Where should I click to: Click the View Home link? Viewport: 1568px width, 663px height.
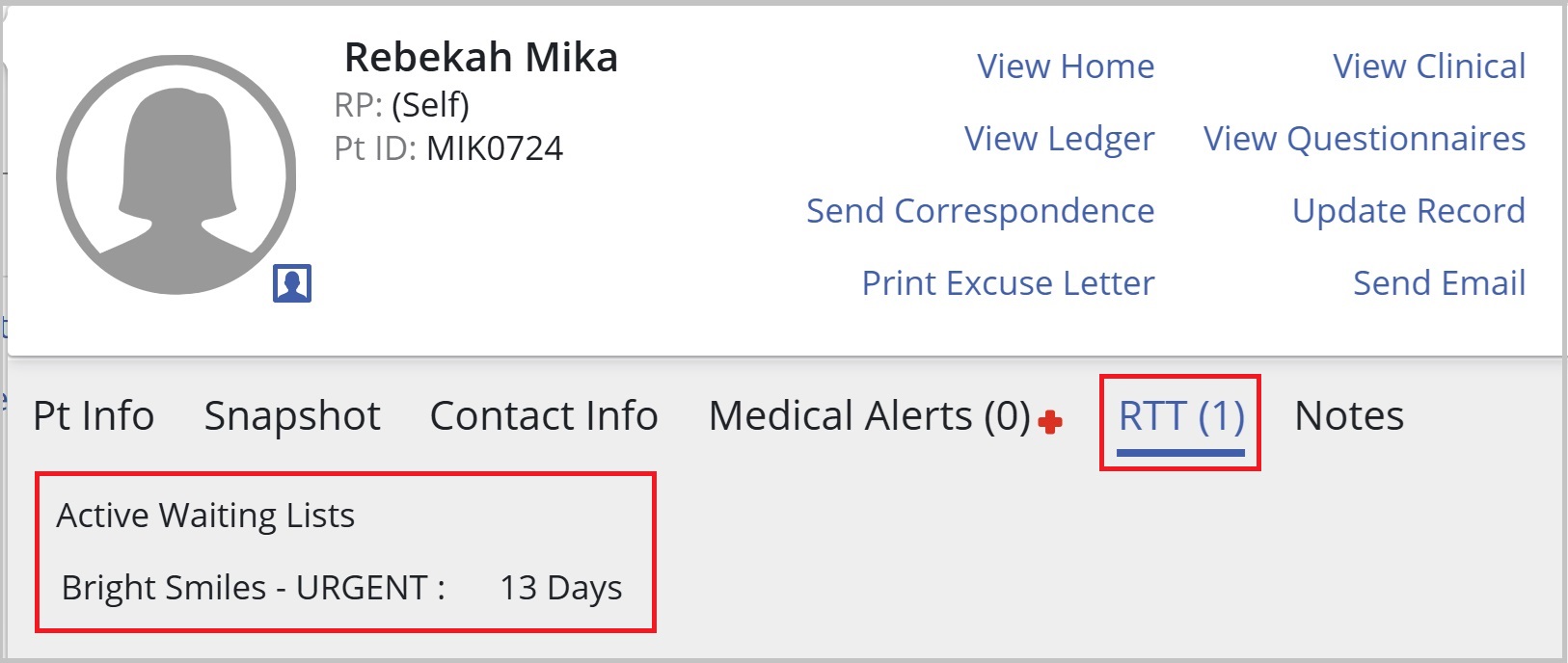(x=1066, y=66)
